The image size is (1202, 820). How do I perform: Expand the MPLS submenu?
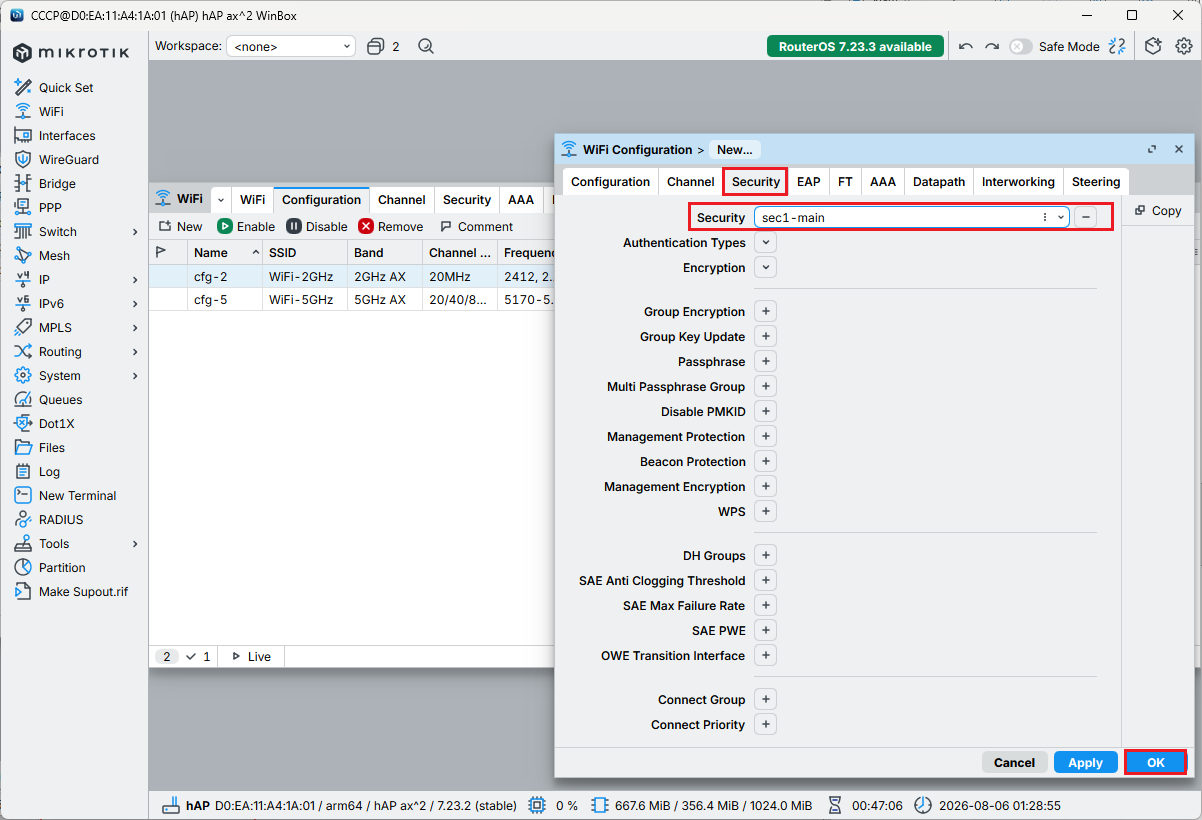pyautogui.click(x=135, y=327)
